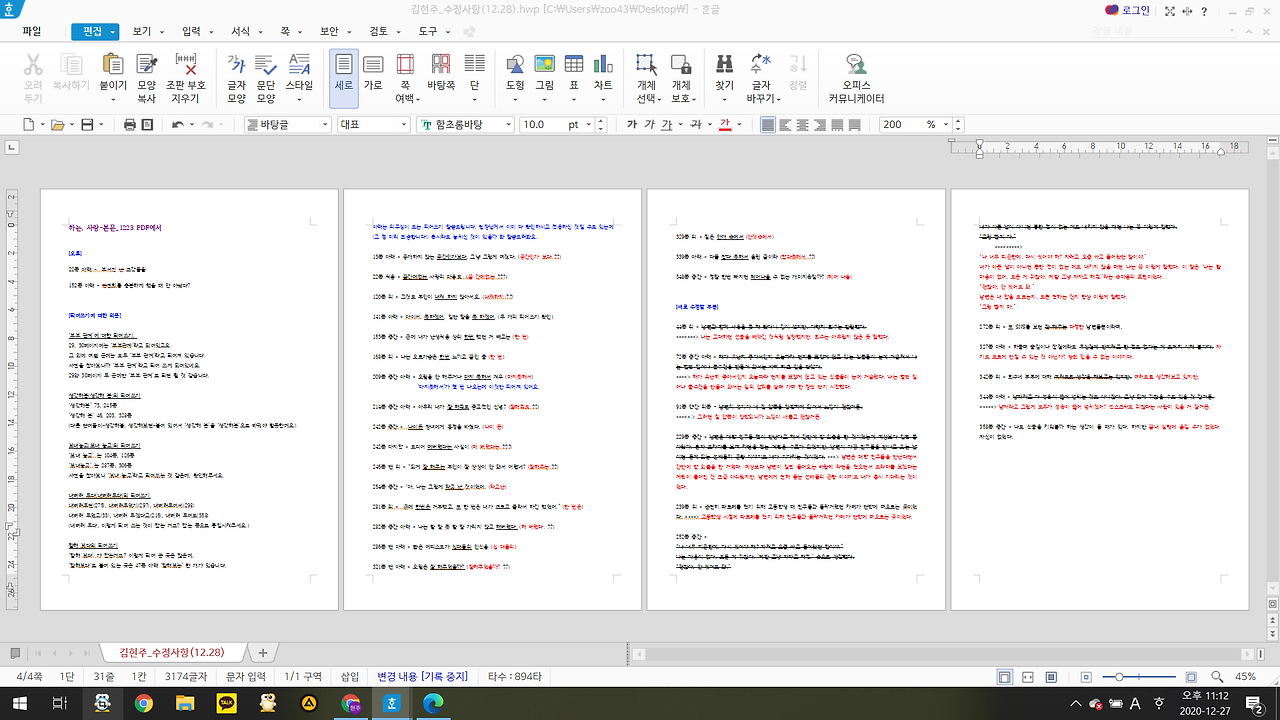Open font color dropdown arrow
The width and height of the screenshot is (1280, 720).
pyautogui.click(x=739, y=125)
